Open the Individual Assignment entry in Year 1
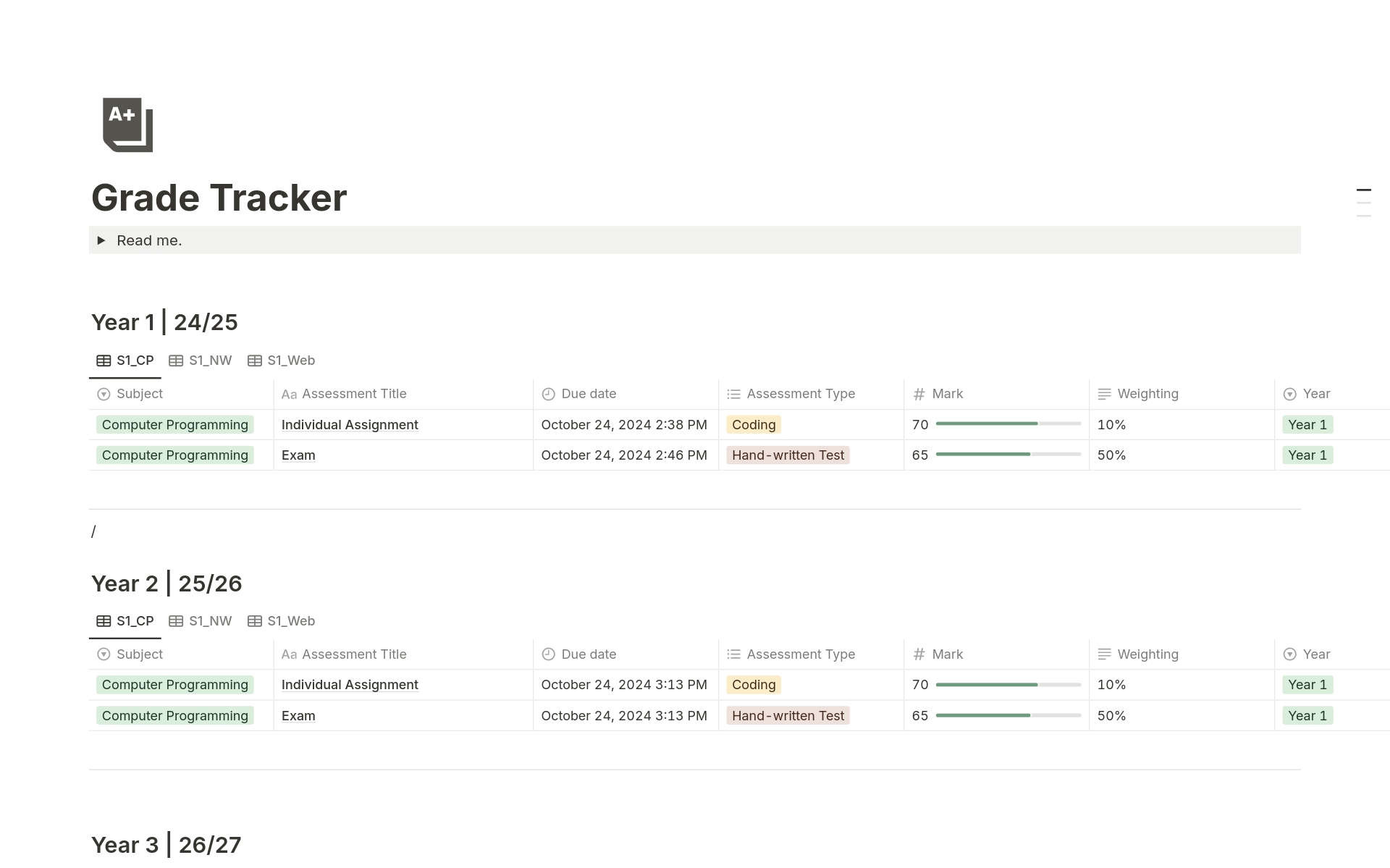The width and height of the screenshot is (1390, 868). click(x=350, y=425)
